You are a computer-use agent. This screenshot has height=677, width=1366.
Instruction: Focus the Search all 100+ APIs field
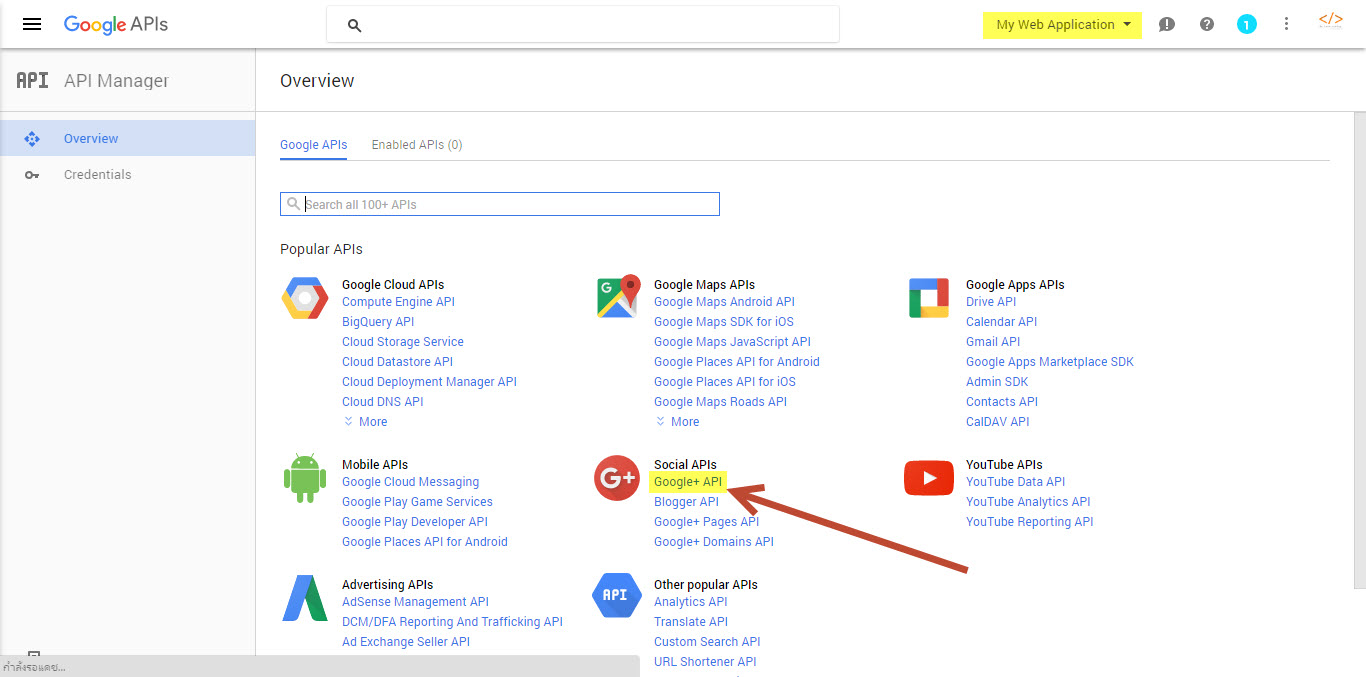tap(500, 204)
